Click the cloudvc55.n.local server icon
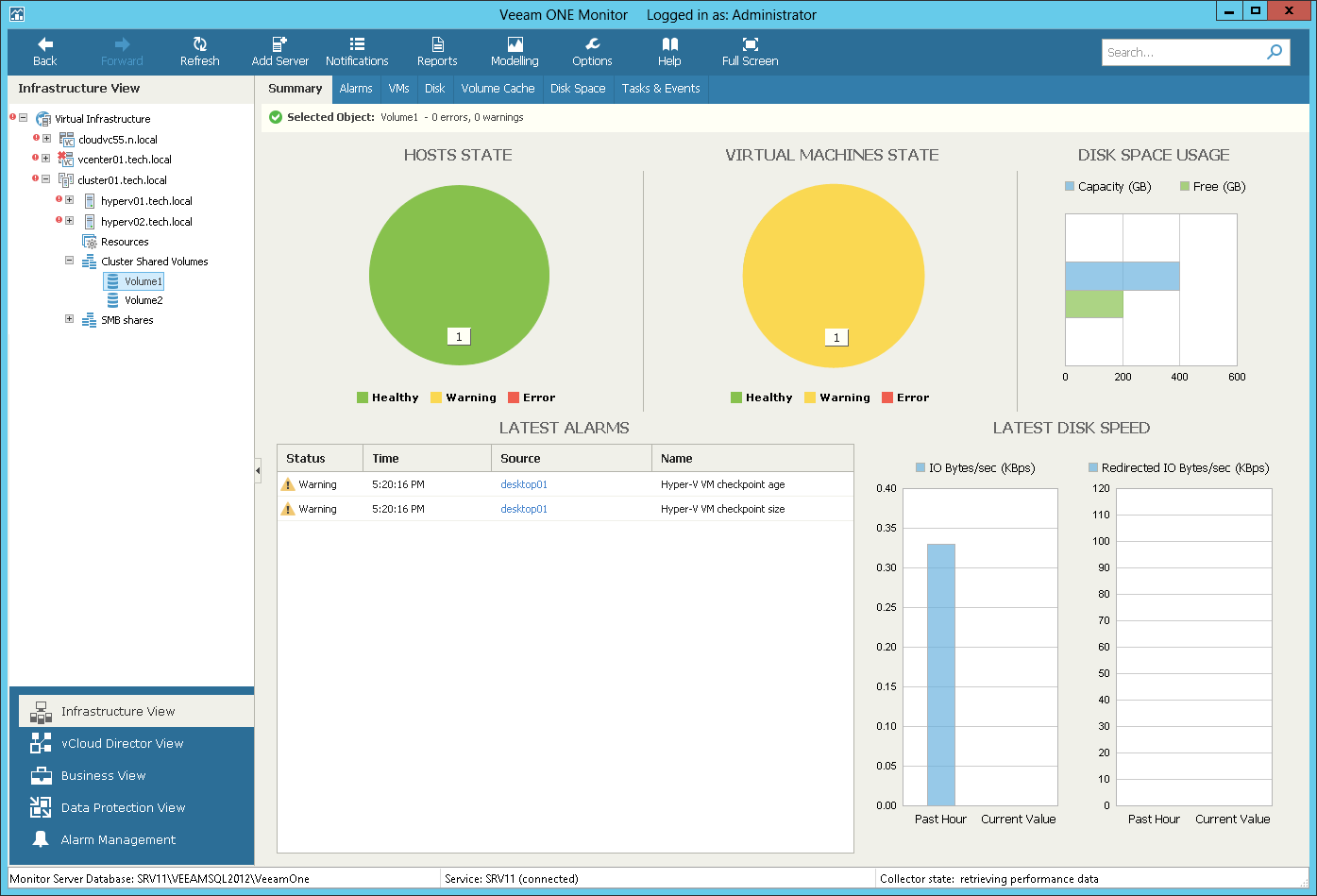 point(66,139)
